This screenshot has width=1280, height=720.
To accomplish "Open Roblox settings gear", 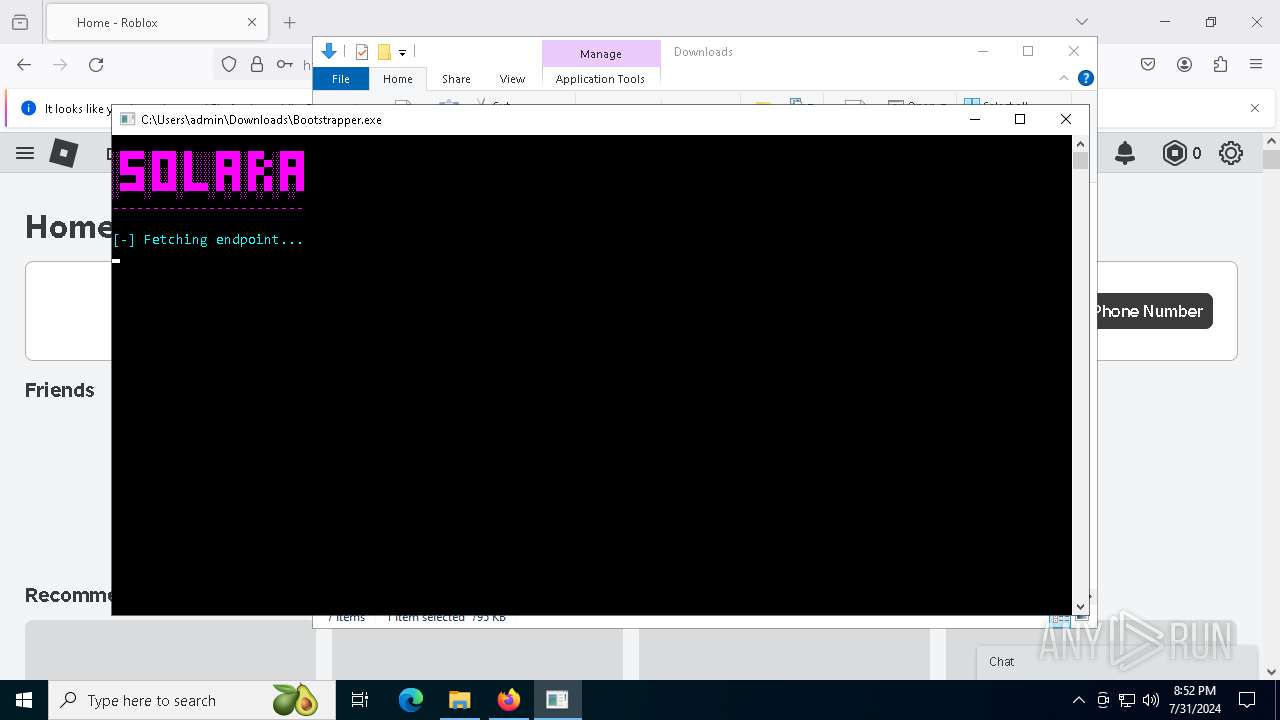I will pyautogui.click(x=1231, y=153).
